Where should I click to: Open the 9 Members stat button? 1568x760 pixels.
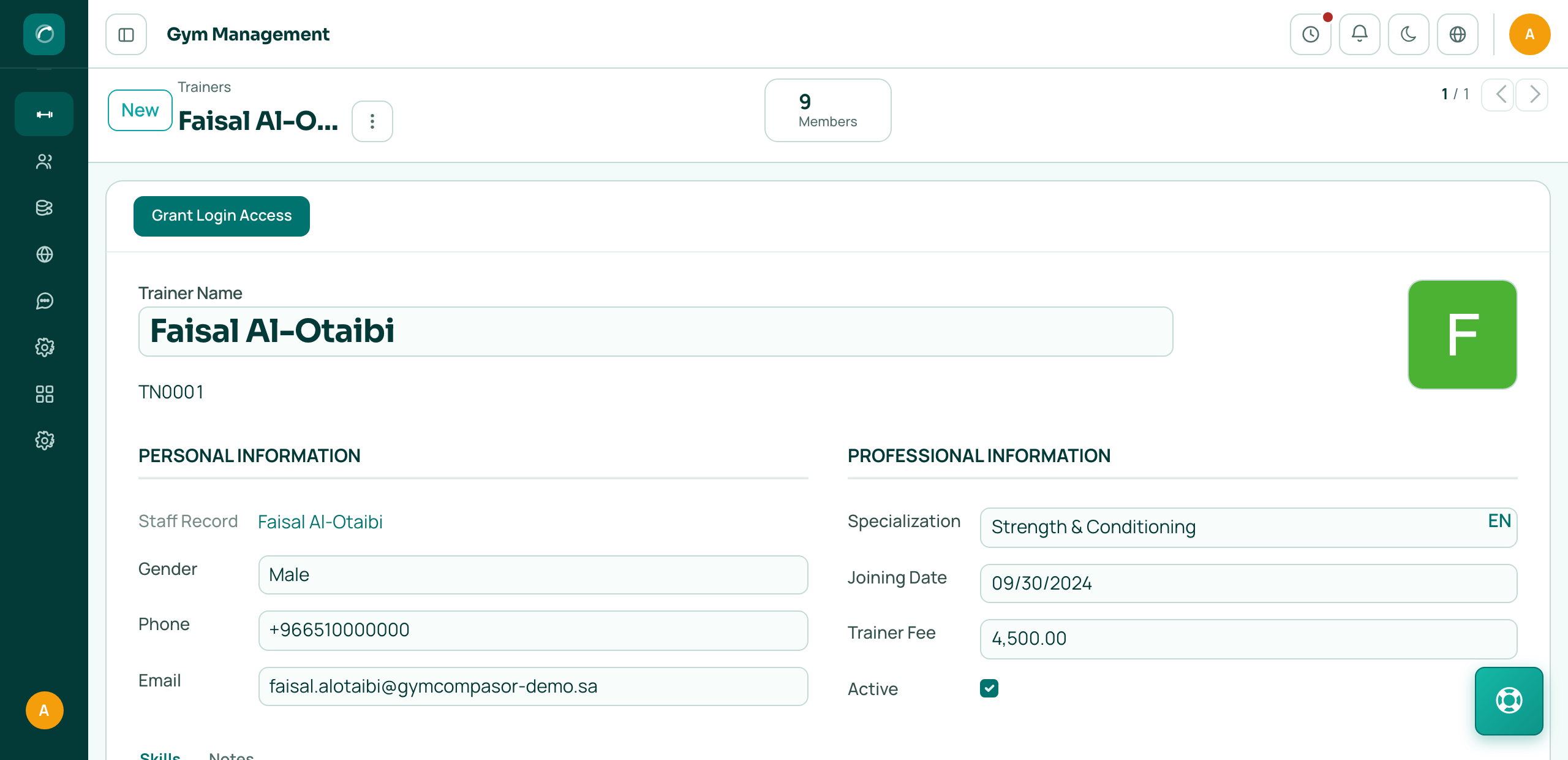(827, 110)
